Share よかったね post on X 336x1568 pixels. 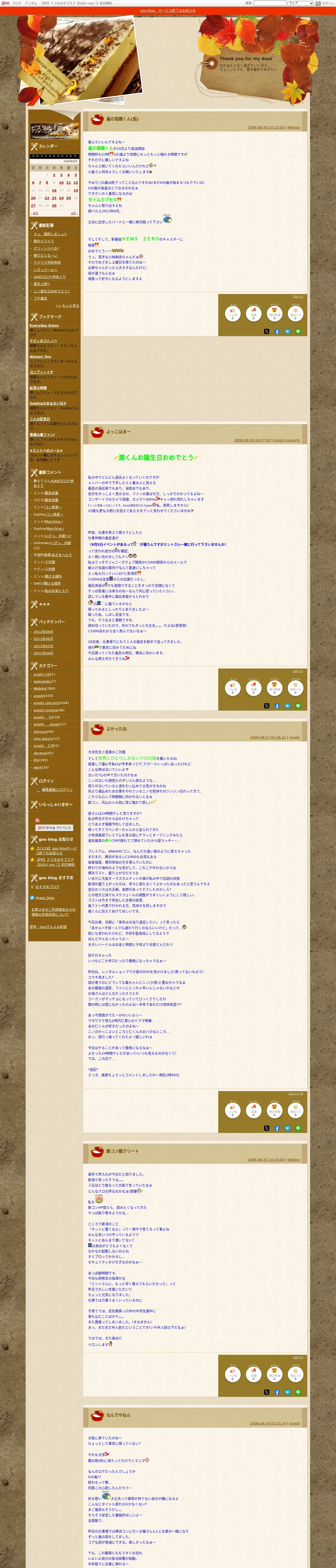click(266, 1128)
